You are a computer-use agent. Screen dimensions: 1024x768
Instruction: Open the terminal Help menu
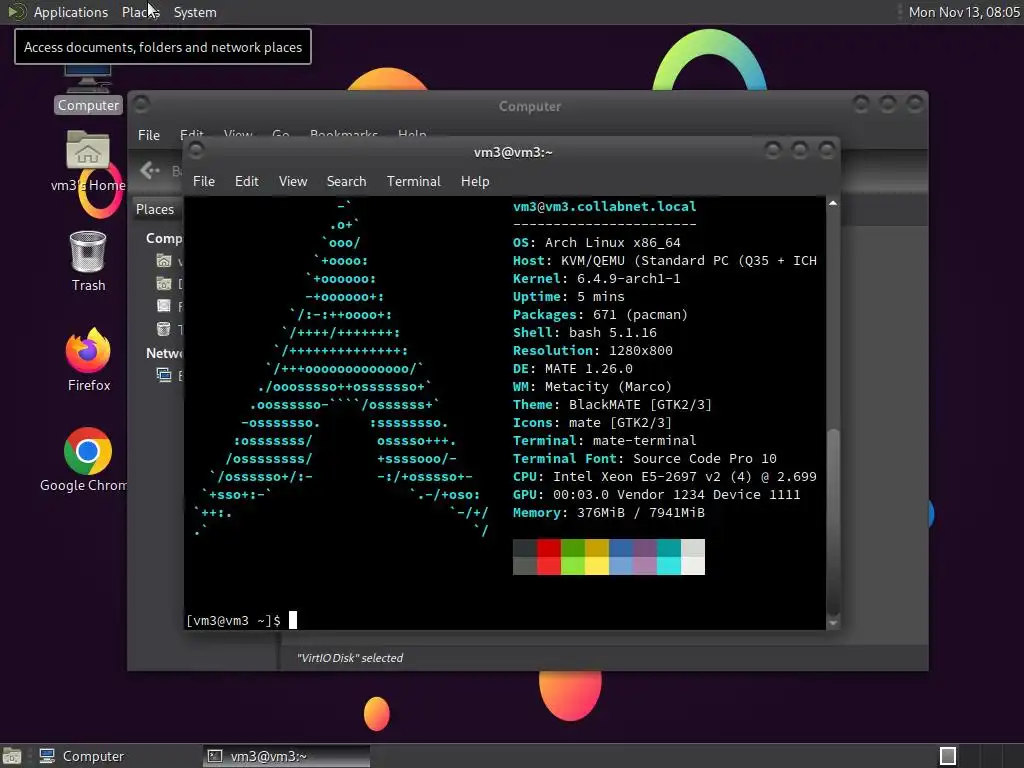[x=475, y=181]
